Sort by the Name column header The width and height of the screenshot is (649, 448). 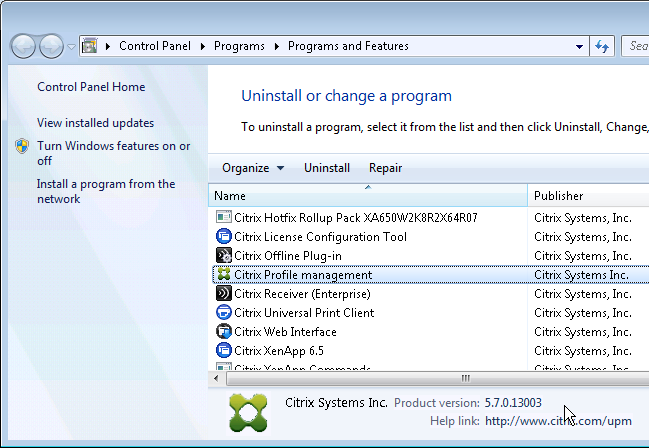tap(368, 195)
